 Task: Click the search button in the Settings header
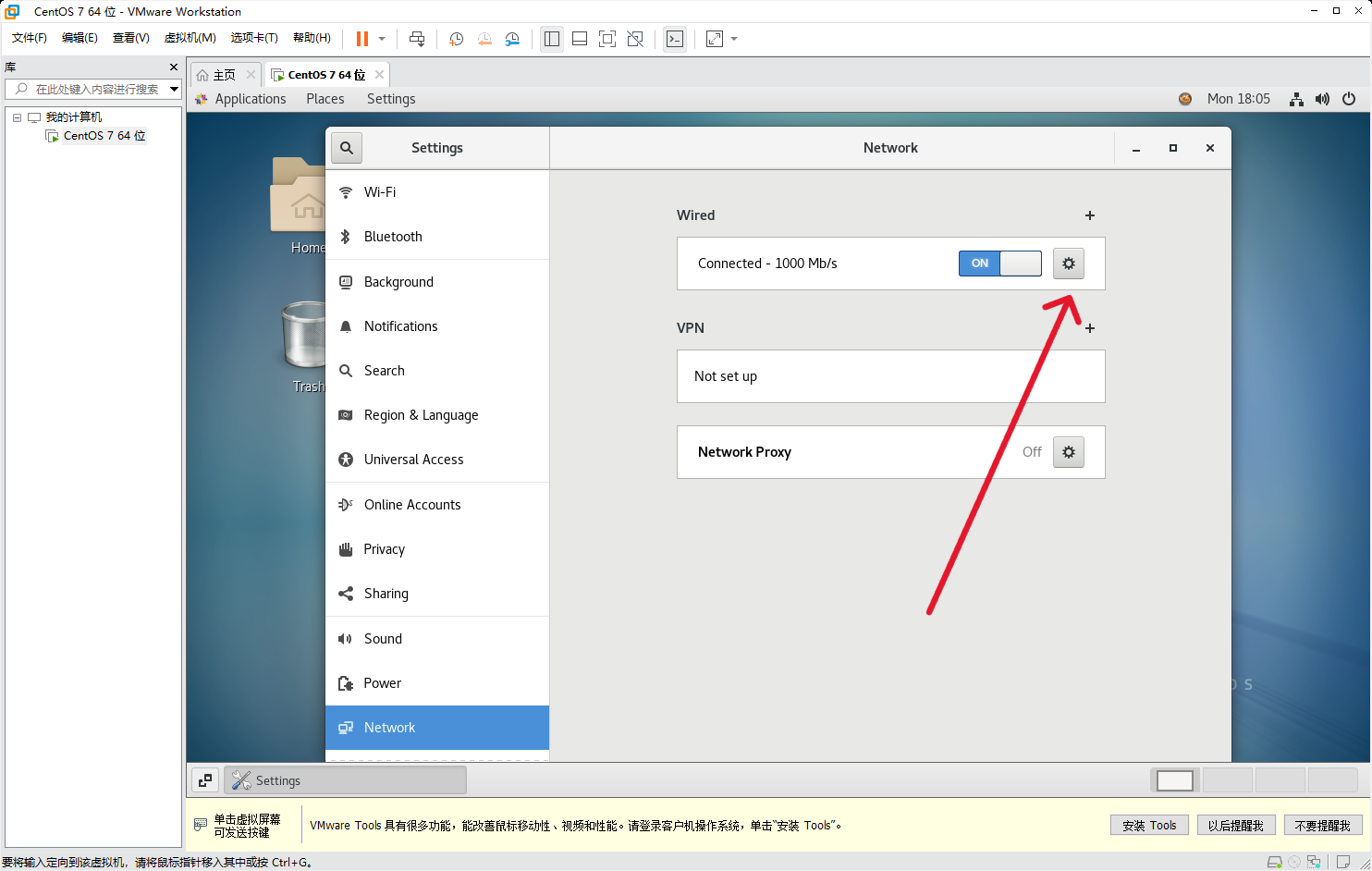(x=347, y=148)
